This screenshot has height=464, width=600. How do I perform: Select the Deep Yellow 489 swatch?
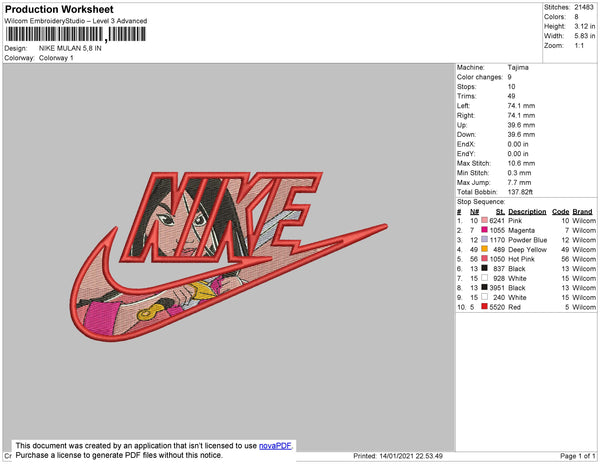[484, 249]
